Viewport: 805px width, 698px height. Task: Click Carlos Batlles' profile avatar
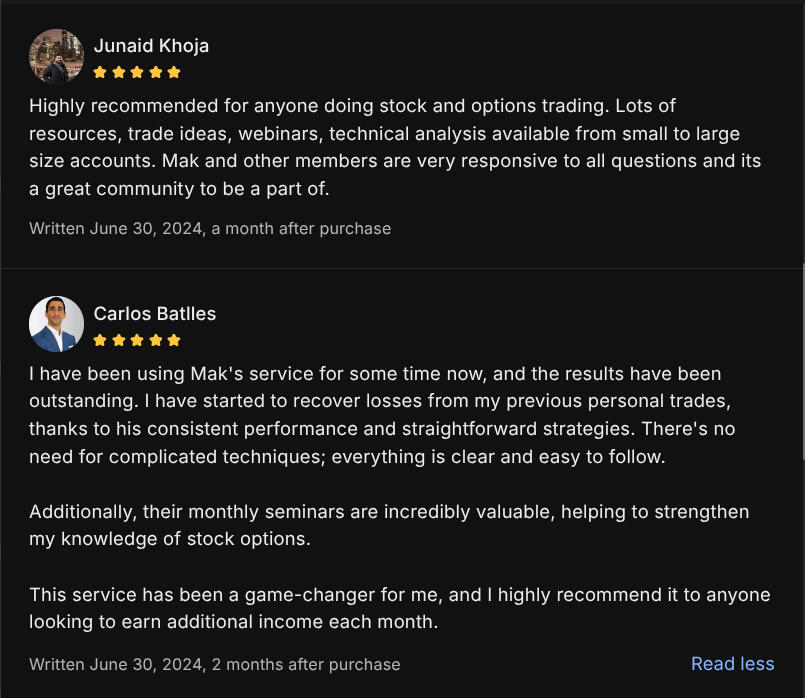tap(56, 324)
